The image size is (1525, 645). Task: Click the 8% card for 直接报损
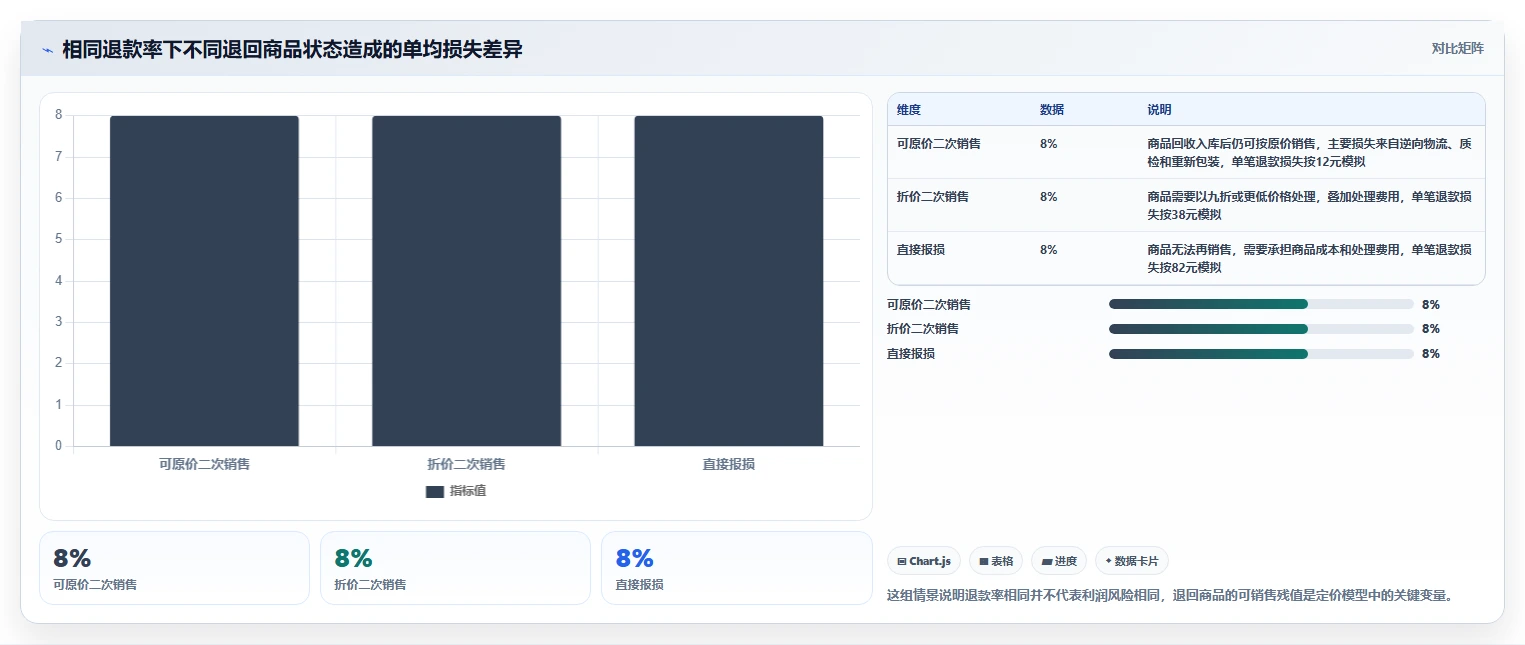coord(736,568)
